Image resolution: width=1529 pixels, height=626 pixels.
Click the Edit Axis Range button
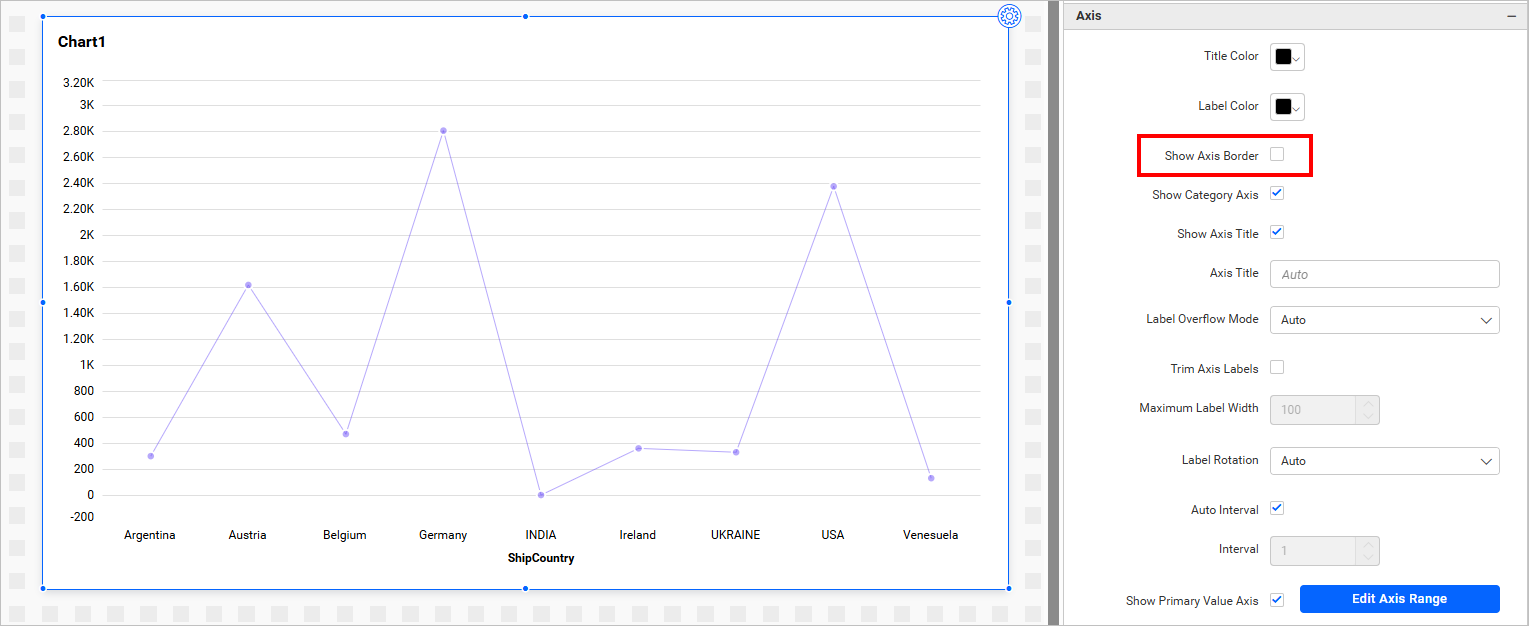point(1399,599)
